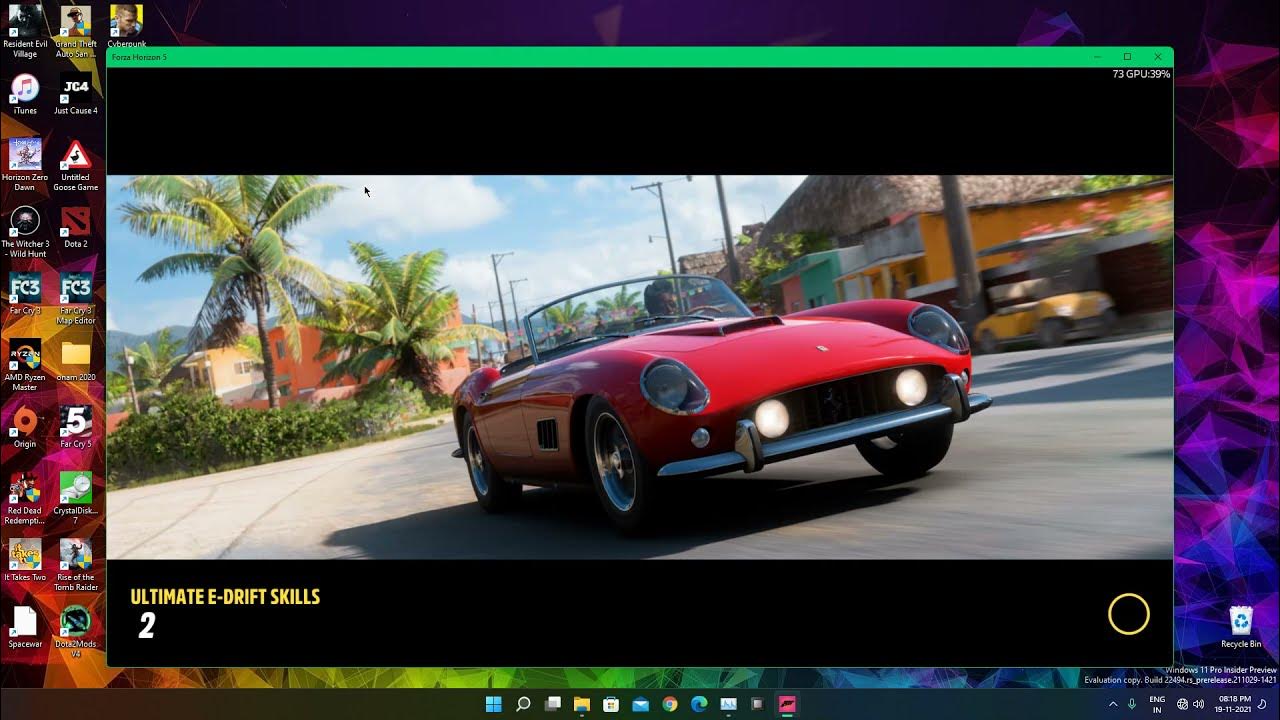Viewport: 1280px width, 720px height.
Task: Open the Windows Start menu
Action: pyautogui.click(x=493, y=704)
